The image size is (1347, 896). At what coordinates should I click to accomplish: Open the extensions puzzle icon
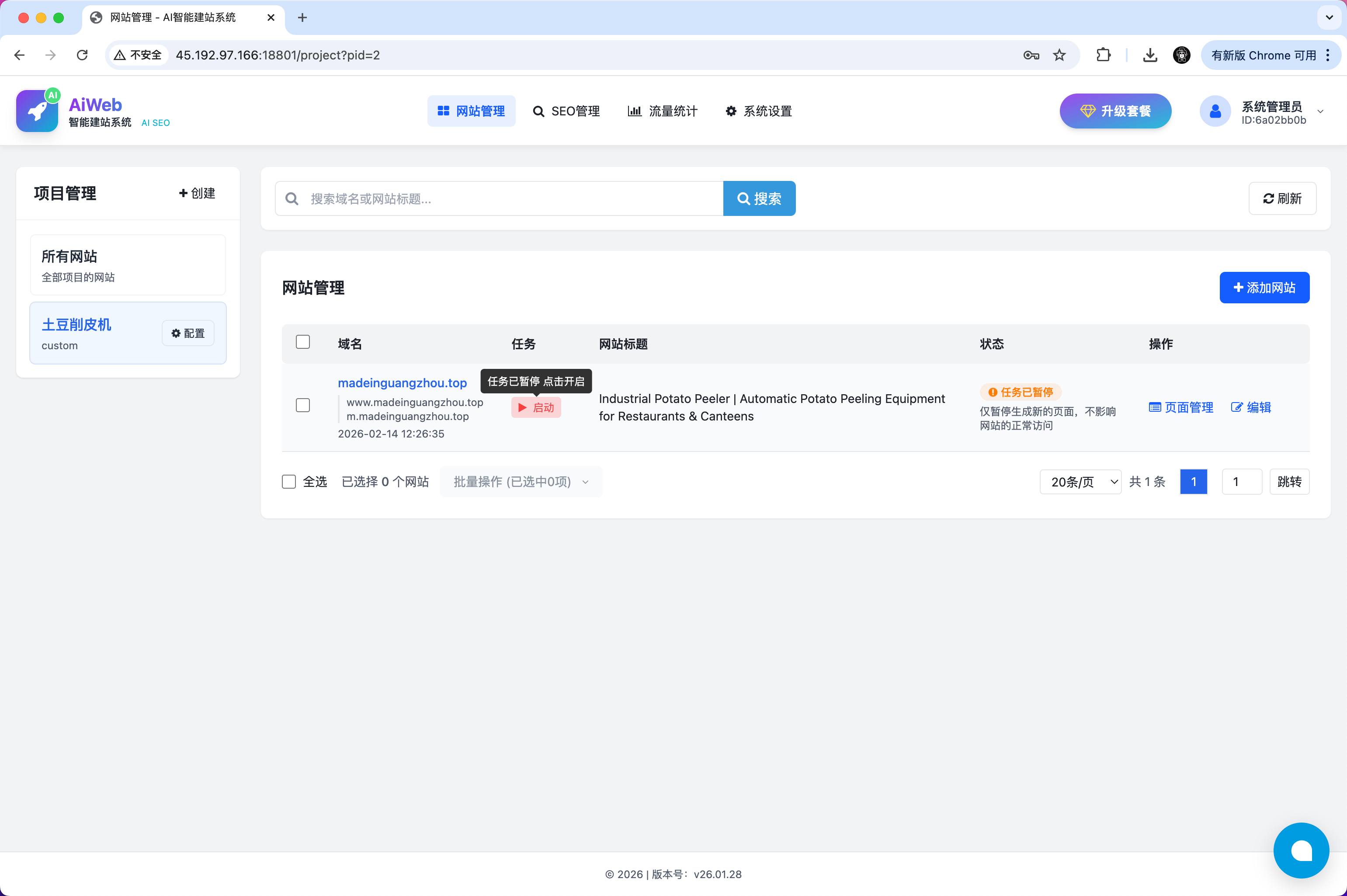point(1103,55)
